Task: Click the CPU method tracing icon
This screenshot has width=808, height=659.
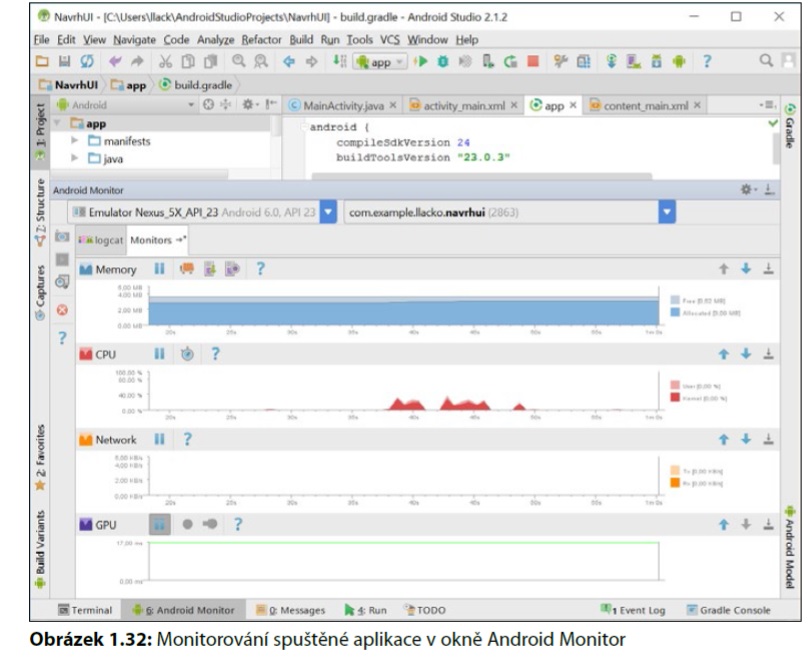Action: click(x=187, y=354)
